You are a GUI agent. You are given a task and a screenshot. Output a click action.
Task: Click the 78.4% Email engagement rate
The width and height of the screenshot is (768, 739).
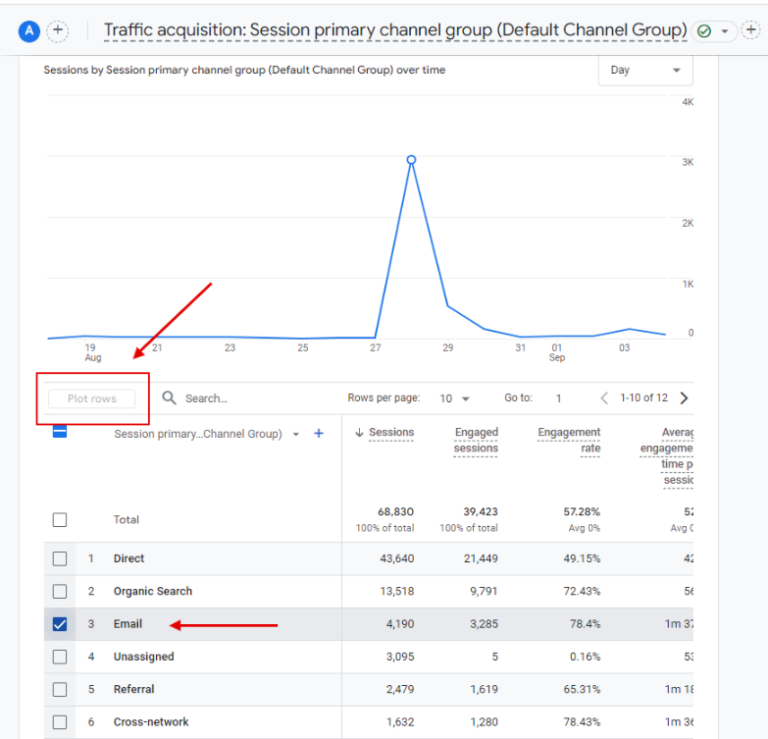click(585, 624)
